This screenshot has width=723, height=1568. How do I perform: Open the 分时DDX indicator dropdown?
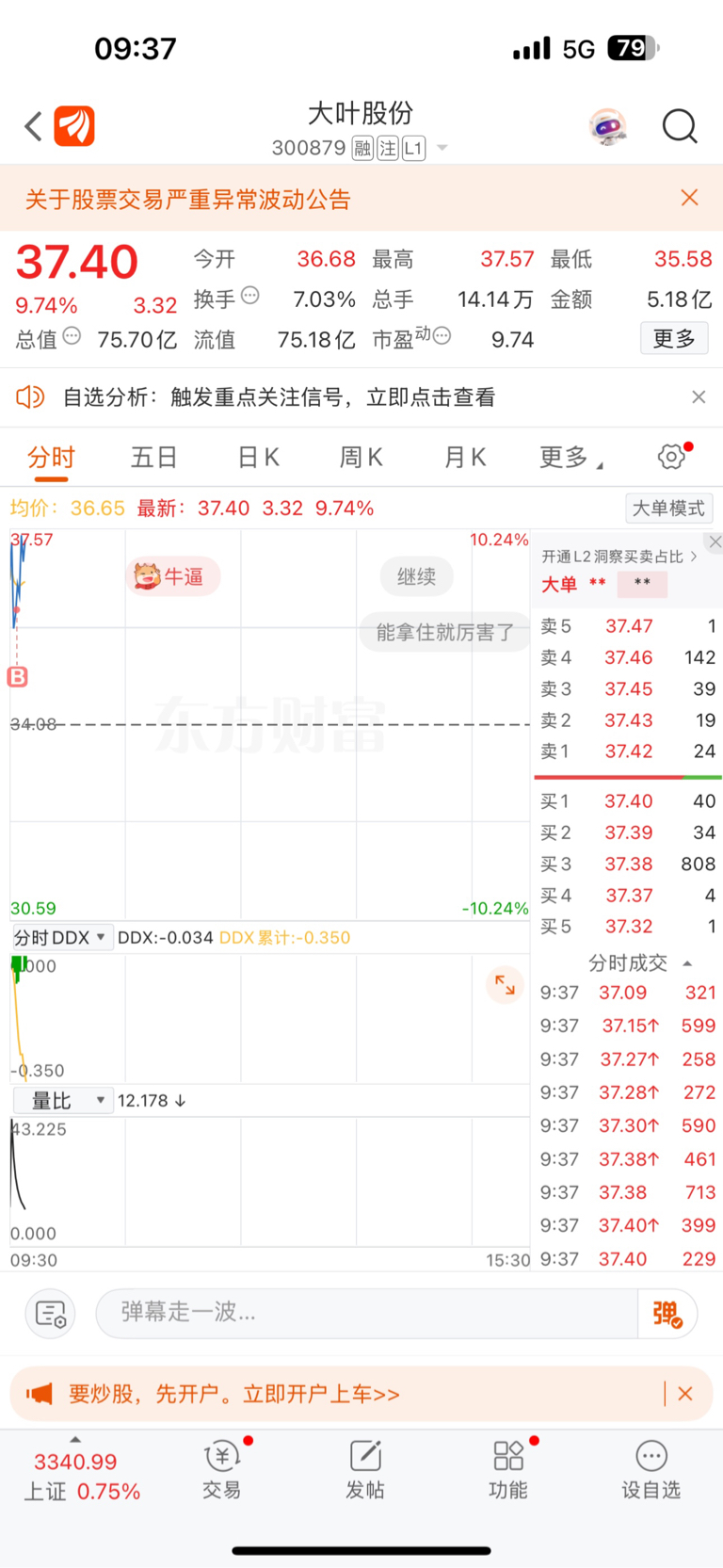point(62,938)
